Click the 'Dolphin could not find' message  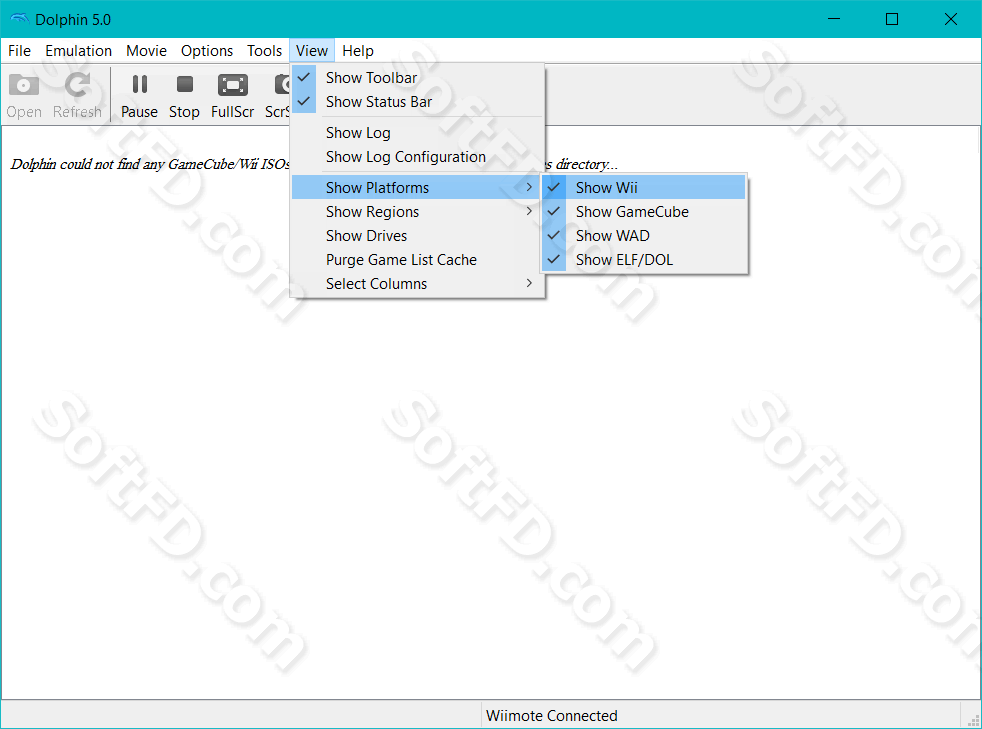(150, 164)
